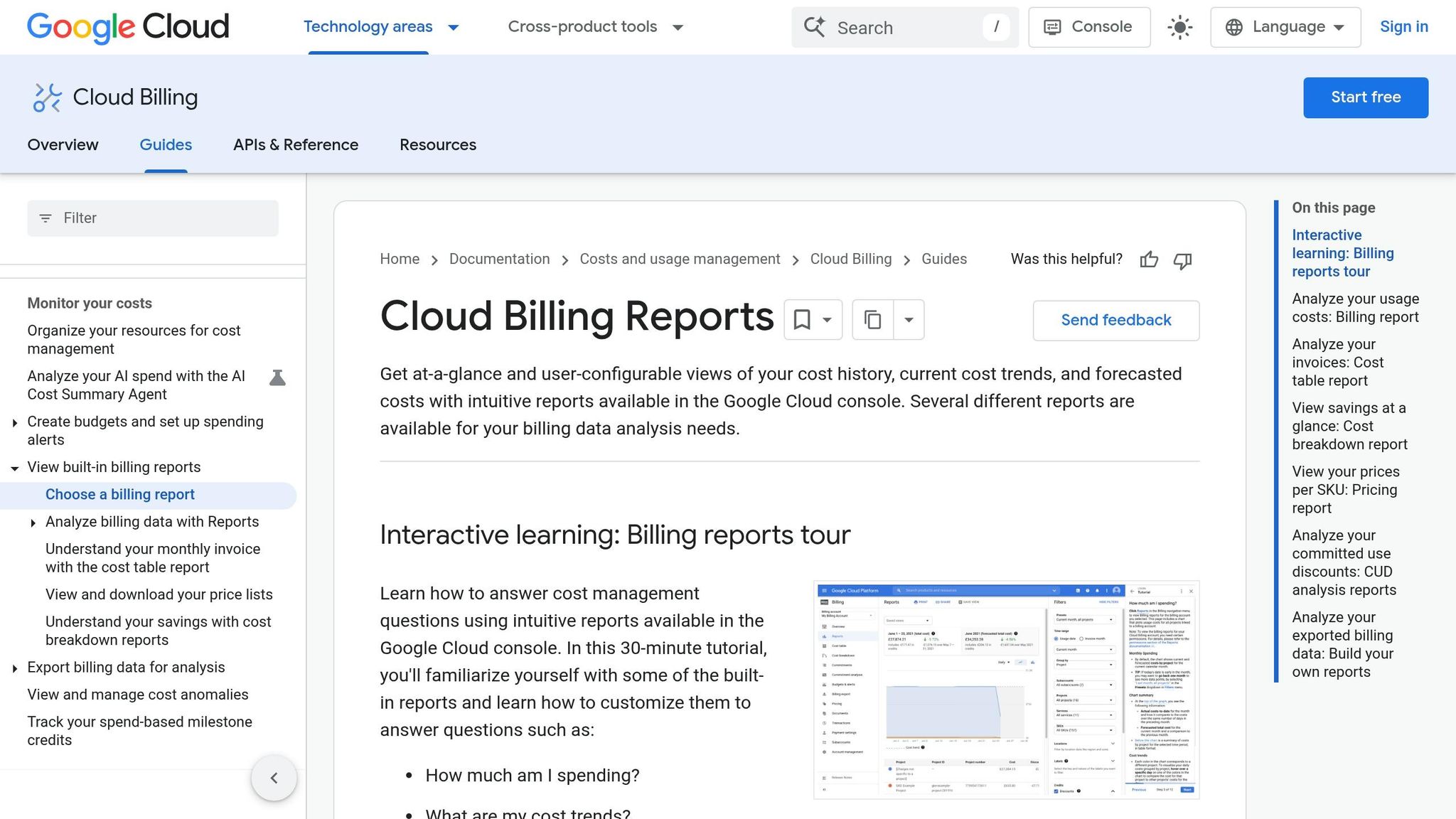Jump to Interactive learning: Billing reports tour section
1456x819 pixels.
(x=1343, y=253)
